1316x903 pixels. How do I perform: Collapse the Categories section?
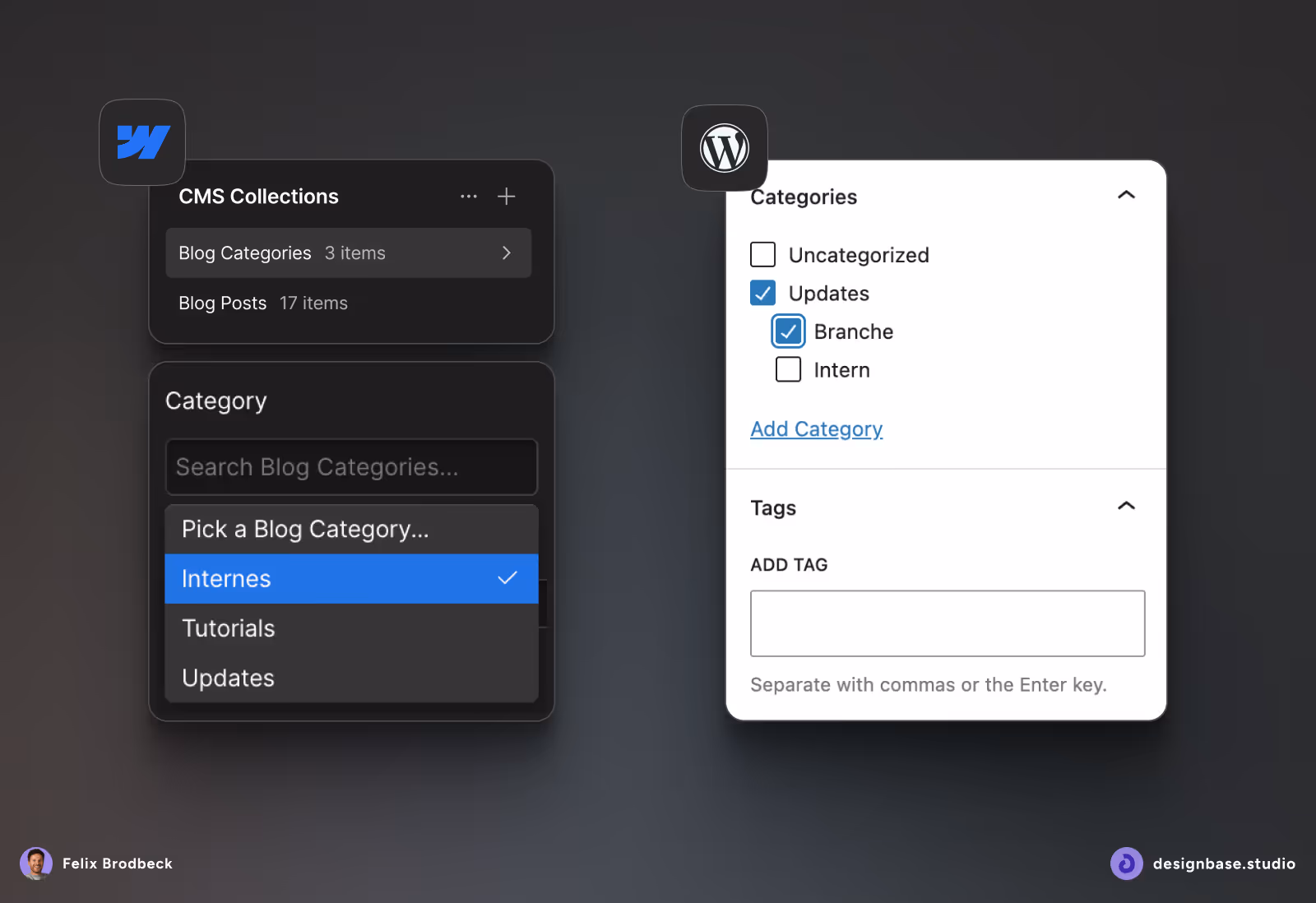point(1127,195)
